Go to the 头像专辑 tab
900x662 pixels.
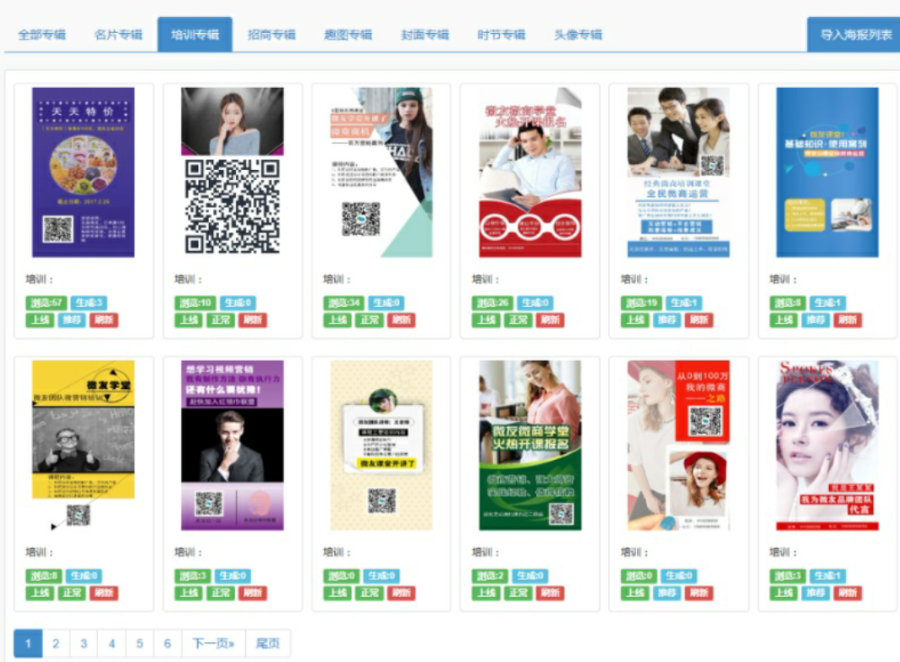578,35
